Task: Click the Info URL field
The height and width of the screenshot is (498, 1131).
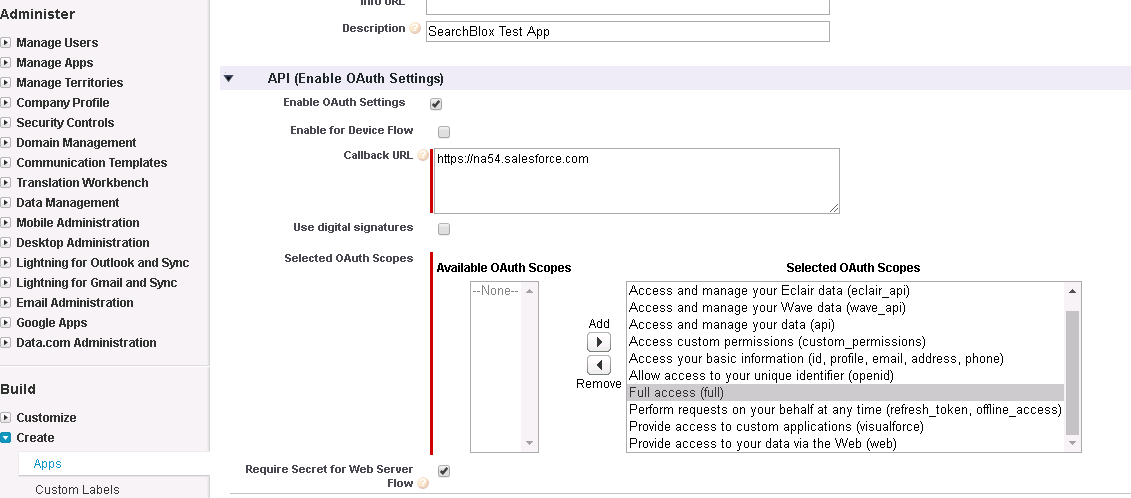Action: (x=628, y=6)
